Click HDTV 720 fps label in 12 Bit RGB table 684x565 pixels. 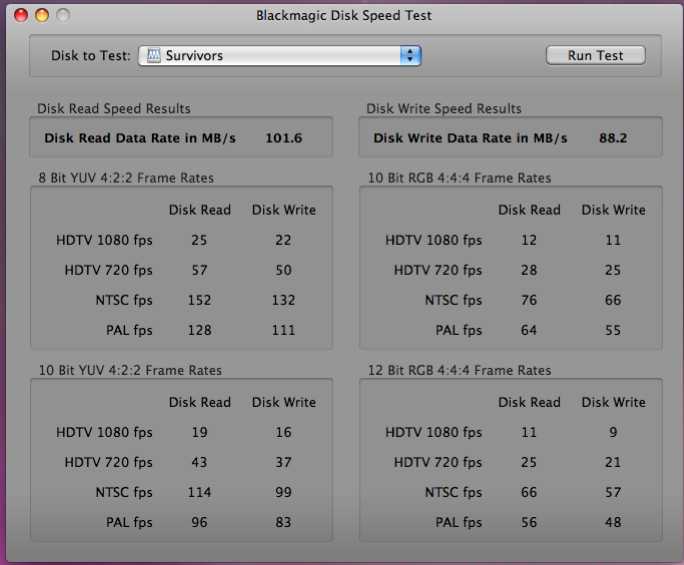[438, 462]
